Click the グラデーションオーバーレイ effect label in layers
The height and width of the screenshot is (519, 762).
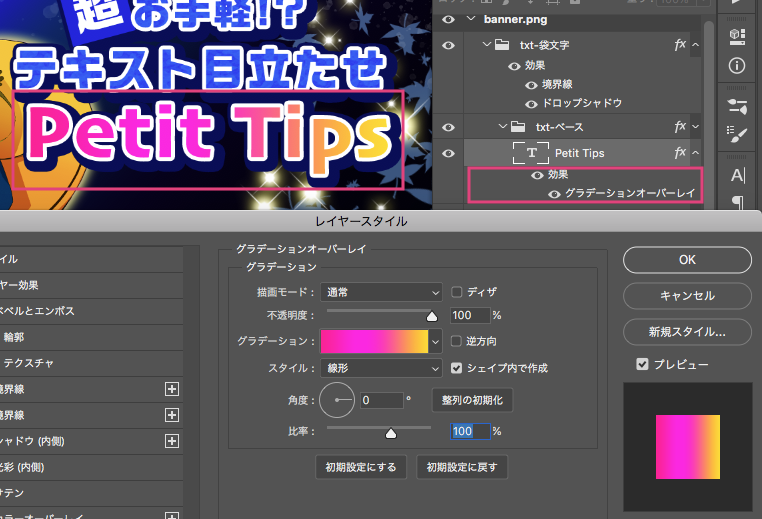(x=630, y=193)
